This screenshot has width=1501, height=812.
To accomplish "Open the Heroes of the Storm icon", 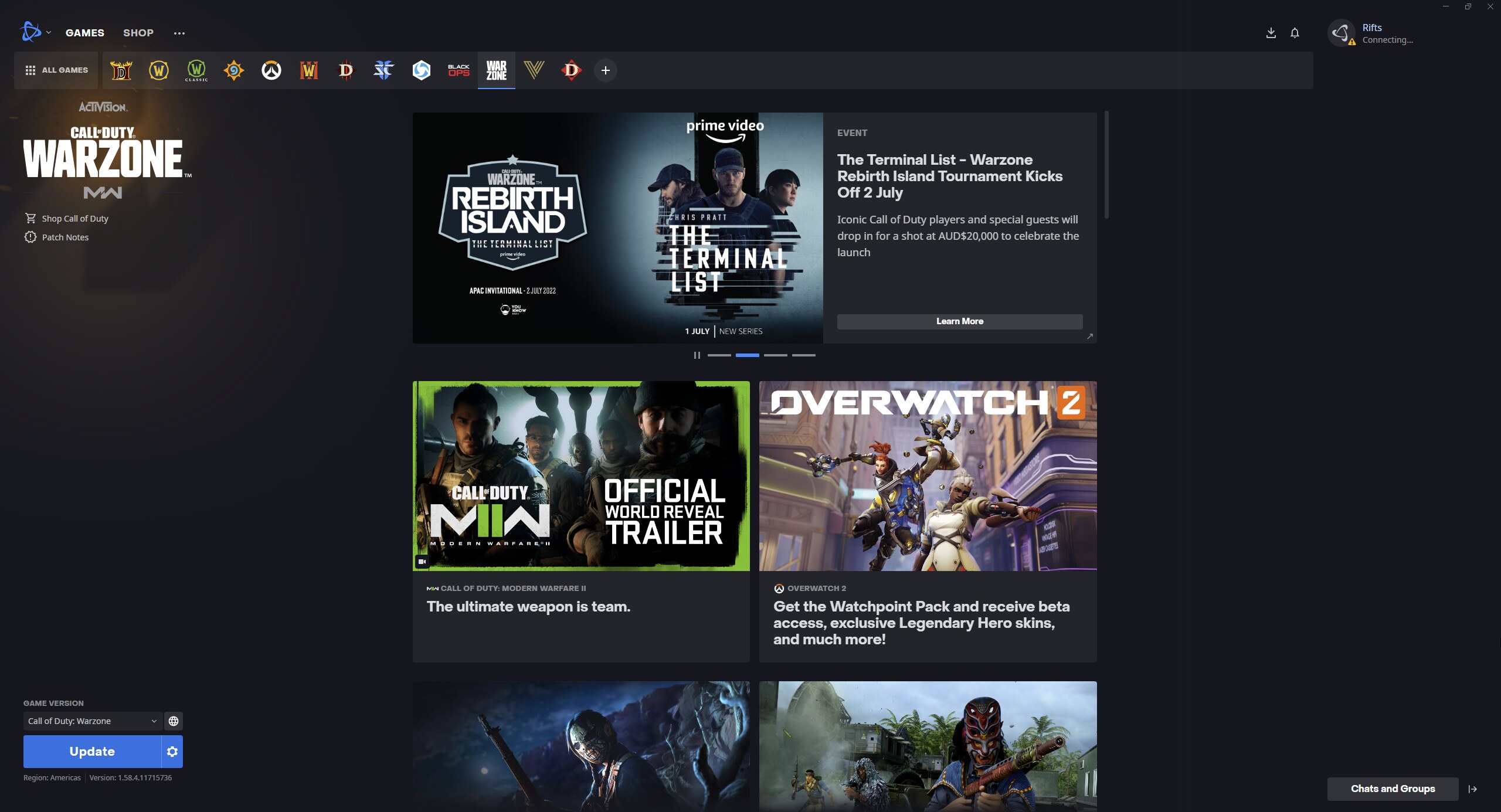I will [422, 70].
